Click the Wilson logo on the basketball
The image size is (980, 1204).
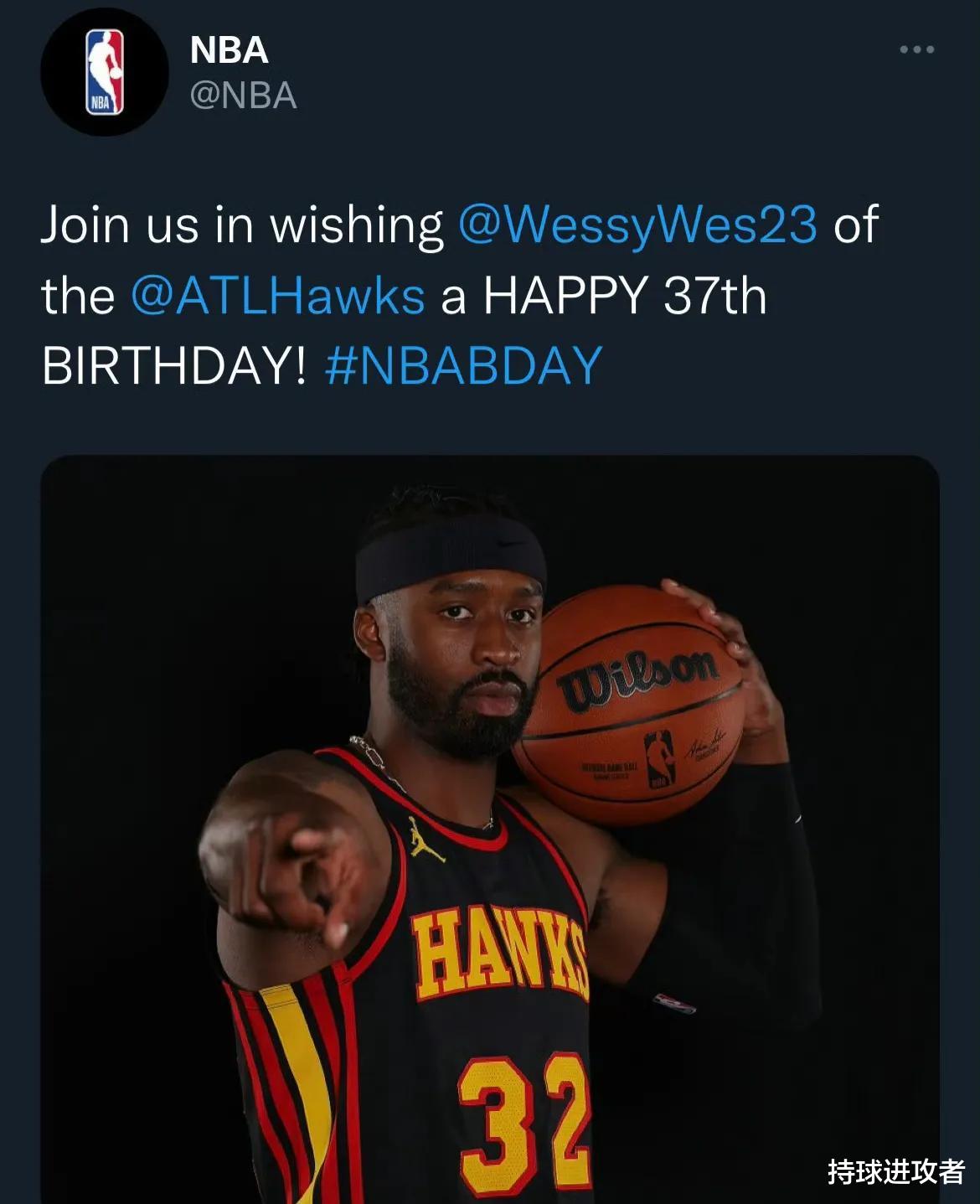pos(641,676)
